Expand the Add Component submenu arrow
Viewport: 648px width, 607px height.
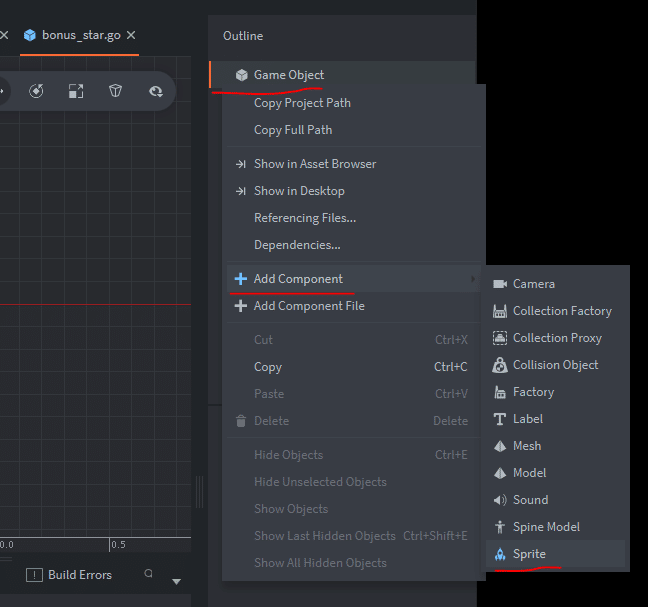(x=473, y=279)
